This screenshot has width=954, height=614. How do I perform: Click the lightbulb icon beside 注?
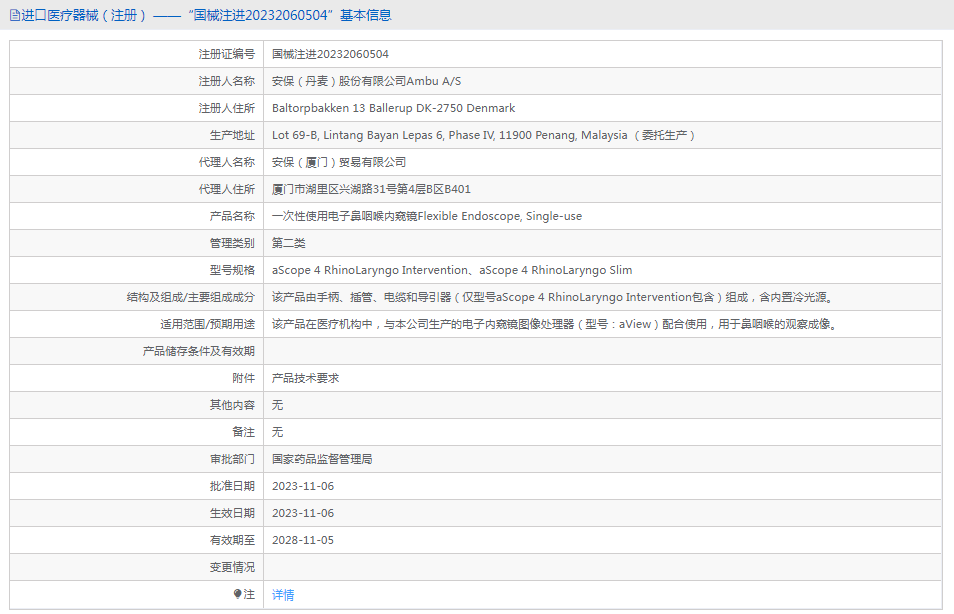click(x=237, y=594)
